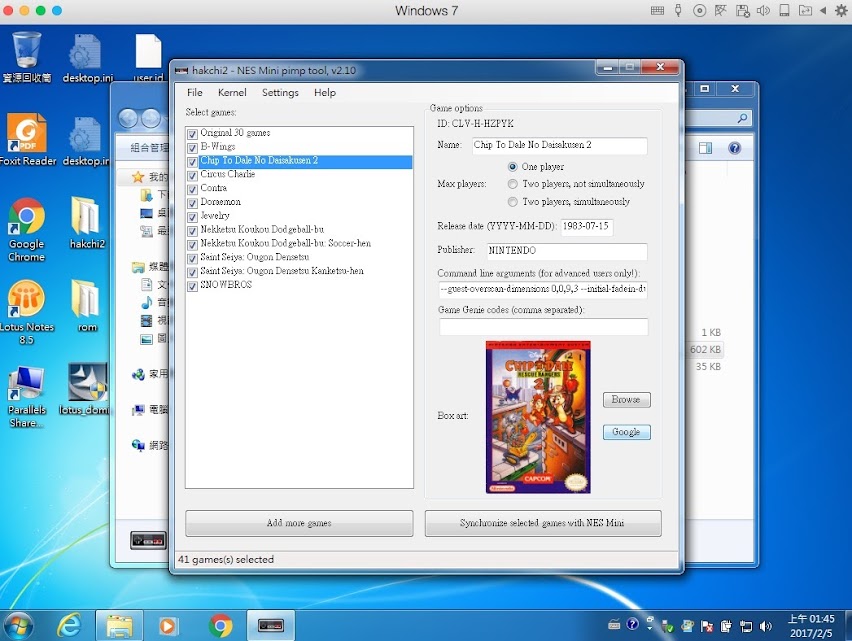Screen dimensions: 852x641
Task: Select Two players, simultaneously option
Action: tap(512, 202)
